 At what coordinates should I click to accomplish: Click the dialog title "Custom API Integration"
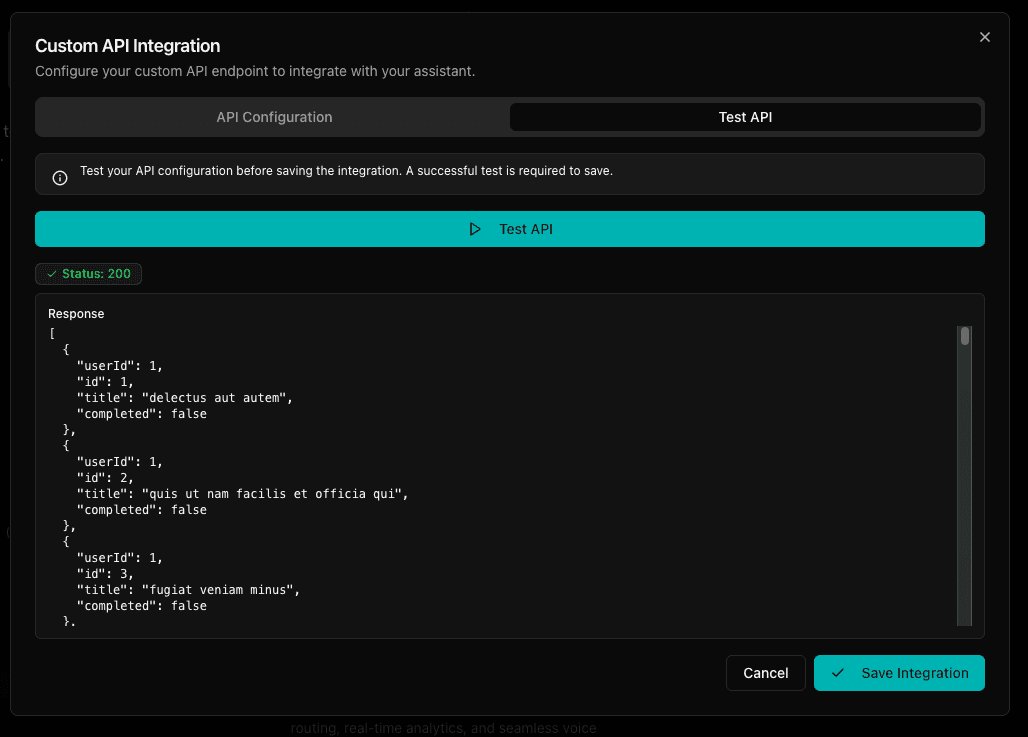(127, 46)
